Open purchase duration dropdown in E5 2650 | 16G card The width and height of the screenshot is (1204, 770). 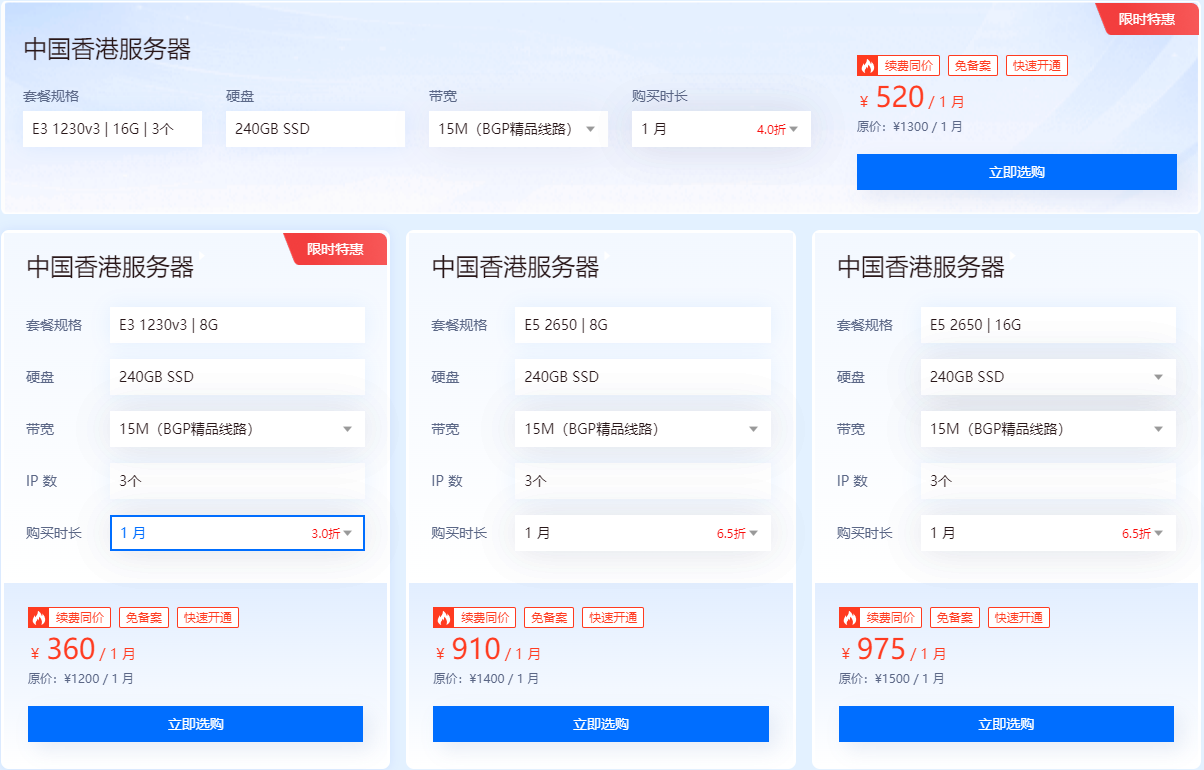pos(1048,533)
